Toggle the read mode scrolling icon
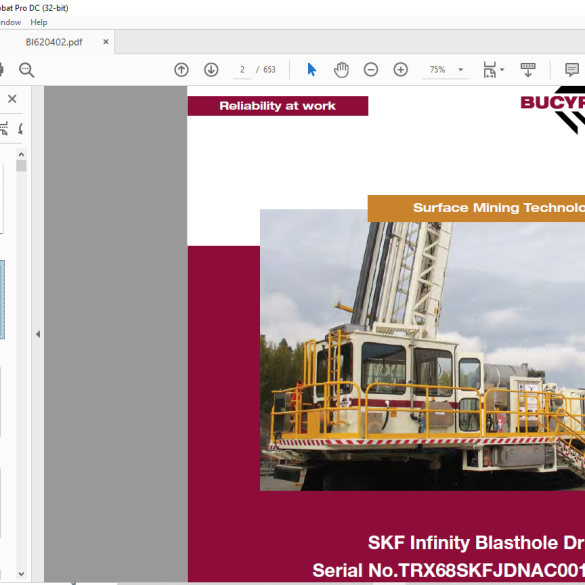Image resolution: width=585 pixels, height=585 pixels. click(x=528, y=70)
